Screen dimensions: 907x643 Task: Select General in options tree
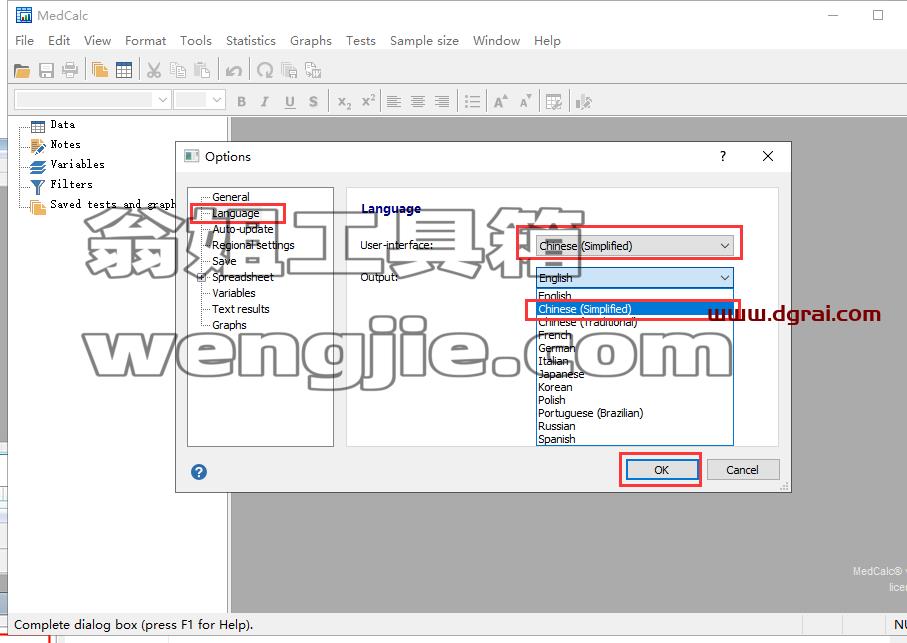coord(230,197)
